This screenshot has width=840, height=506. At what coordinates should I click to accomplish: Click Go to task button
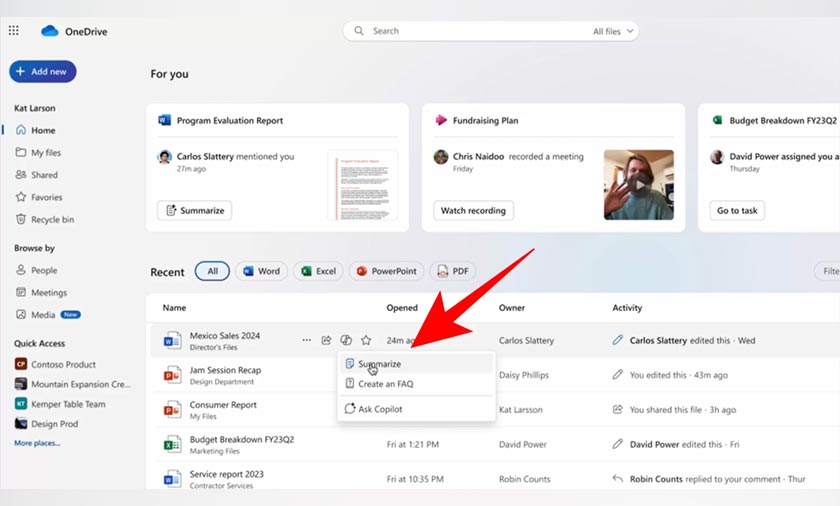738,210
